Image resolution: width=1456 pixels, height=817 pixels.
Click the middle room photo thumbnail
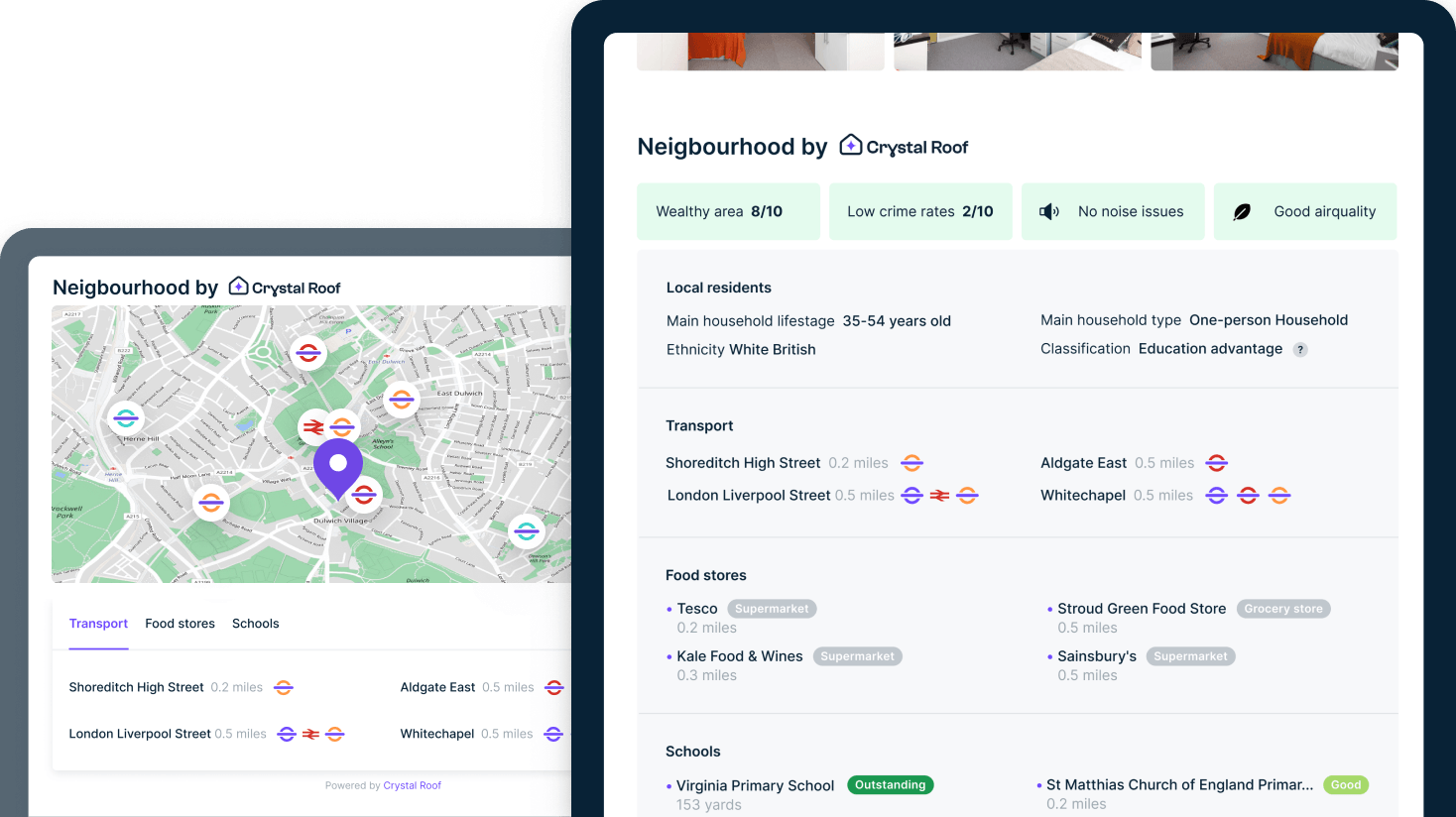click(x=1017, y=52)
